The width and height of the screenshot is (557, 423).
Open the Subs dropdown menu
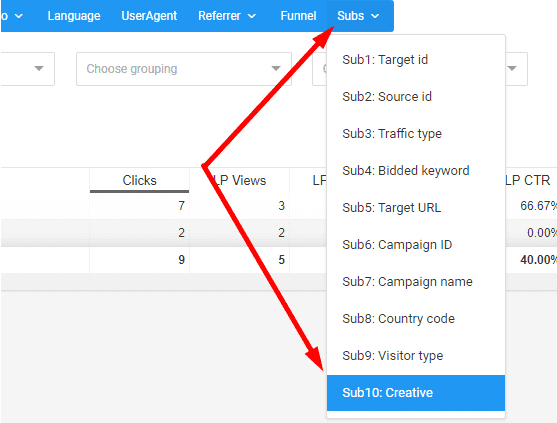tap(358, 16)
